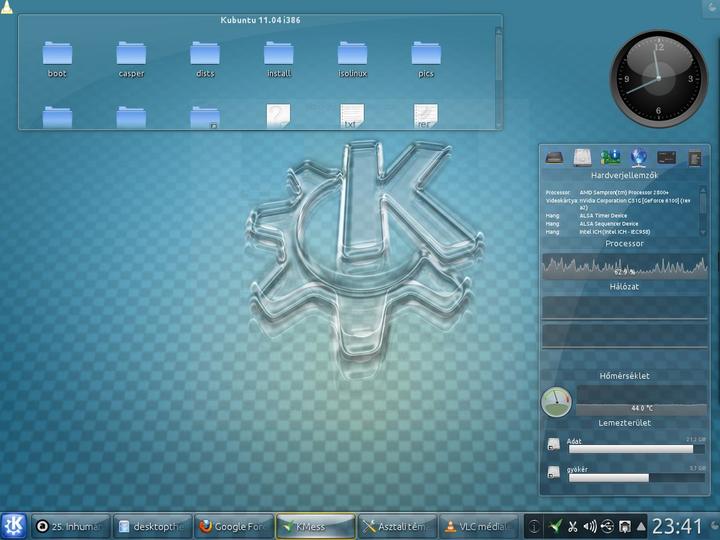Click the gyökér disk drive icon
This screenshot has width=720, height=540.
(x=554, y=472)
